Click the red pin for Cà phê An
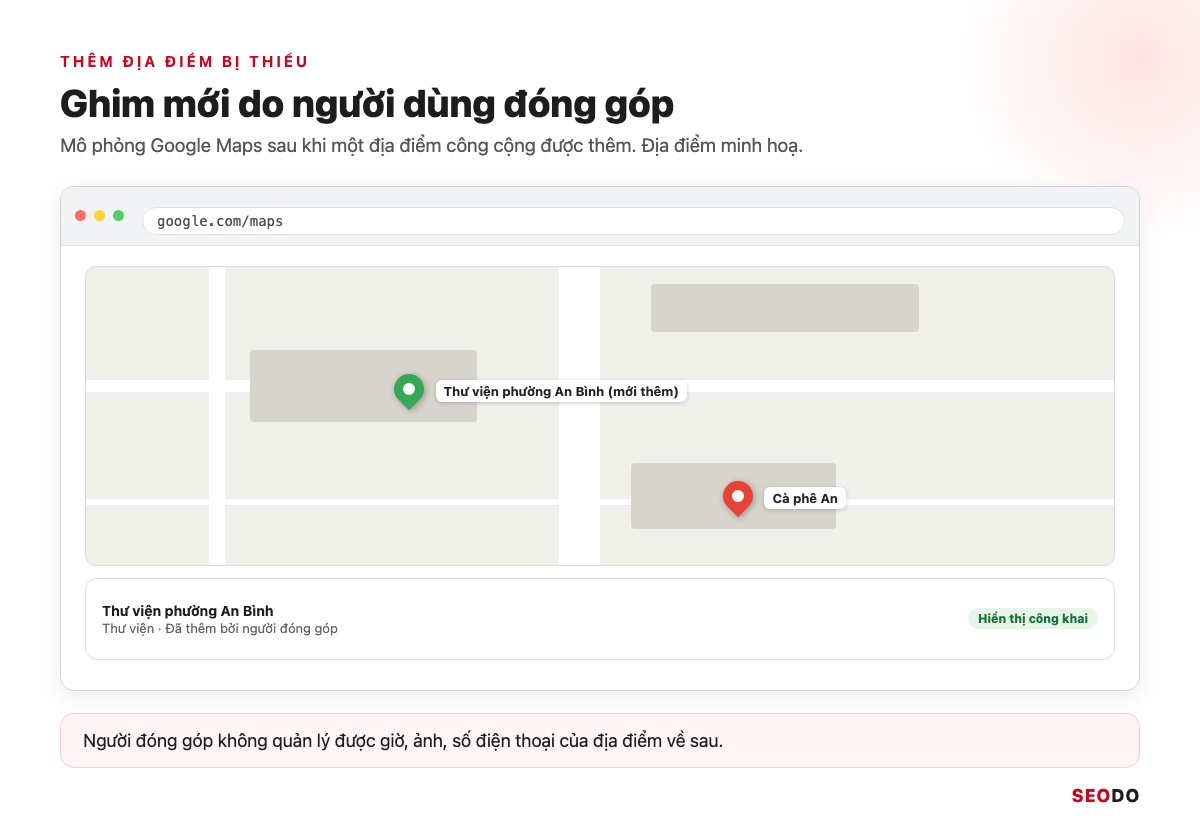The height and width of the screenshot is (828, 1200). [738, 498]
